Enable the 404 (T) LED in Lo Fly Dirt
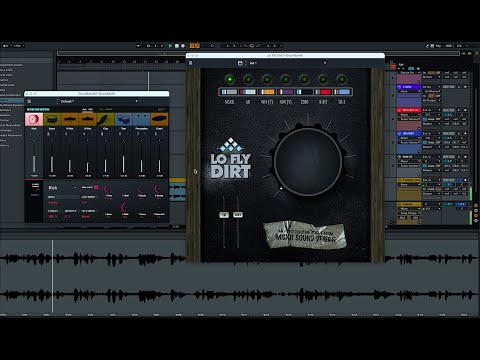Screen dimensions: 480x360 [x=267, y=79]
